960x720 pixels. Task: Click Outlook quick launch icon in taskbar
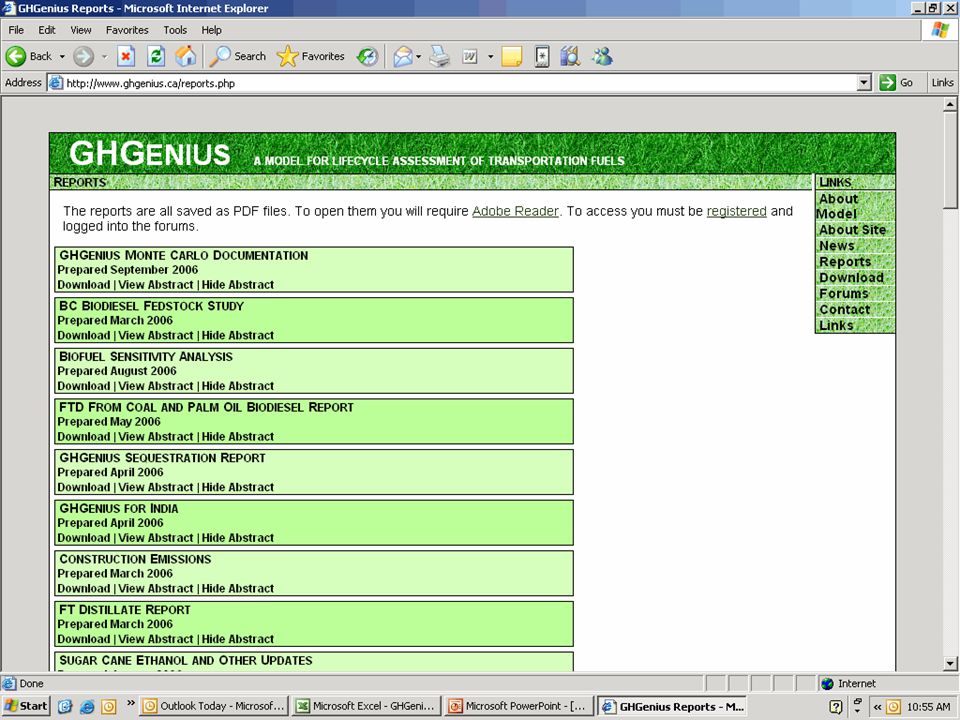point(108,707)
